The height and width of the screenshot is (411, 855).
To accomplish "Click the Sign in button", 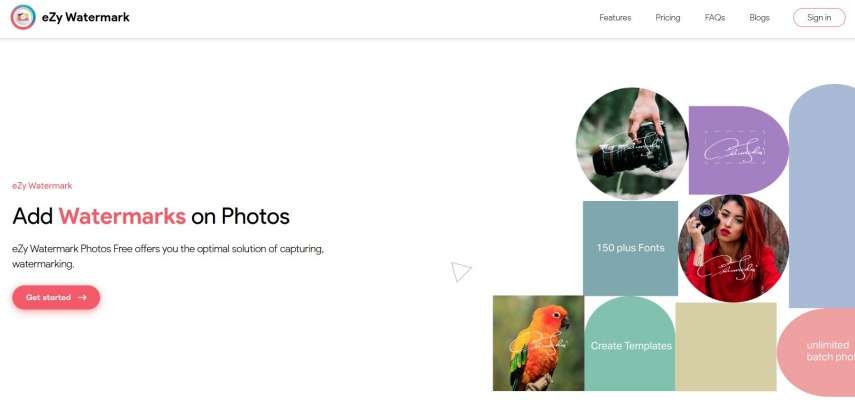I will pos(819,17).
